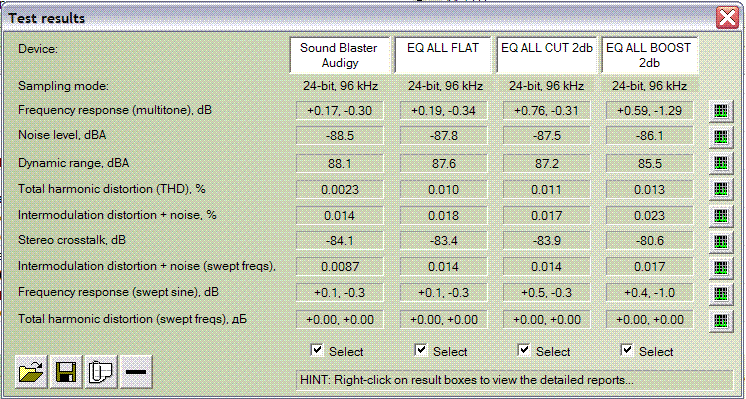This screenshot has height=399, width=746.
Task: Click the 0.013 THD result box
Action: click(x=649, y=189)
